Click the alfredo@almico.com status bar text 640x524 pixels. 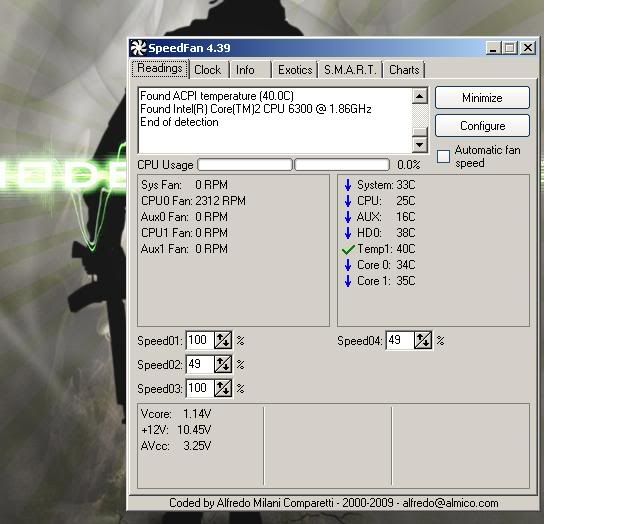pos(451,503)
